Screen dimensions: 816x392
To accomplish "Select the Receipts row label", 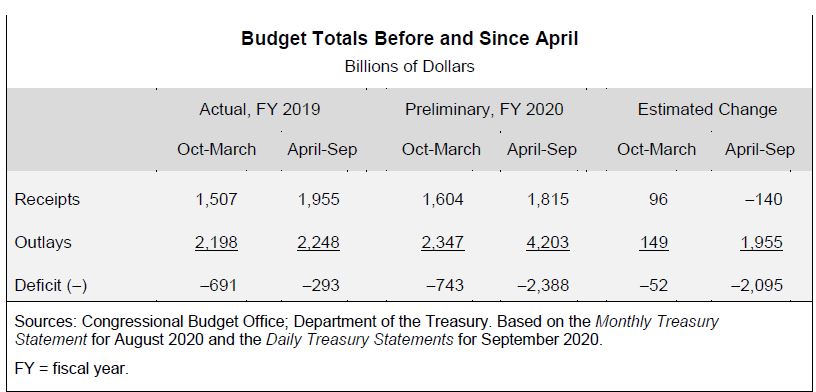I will 47,199.
